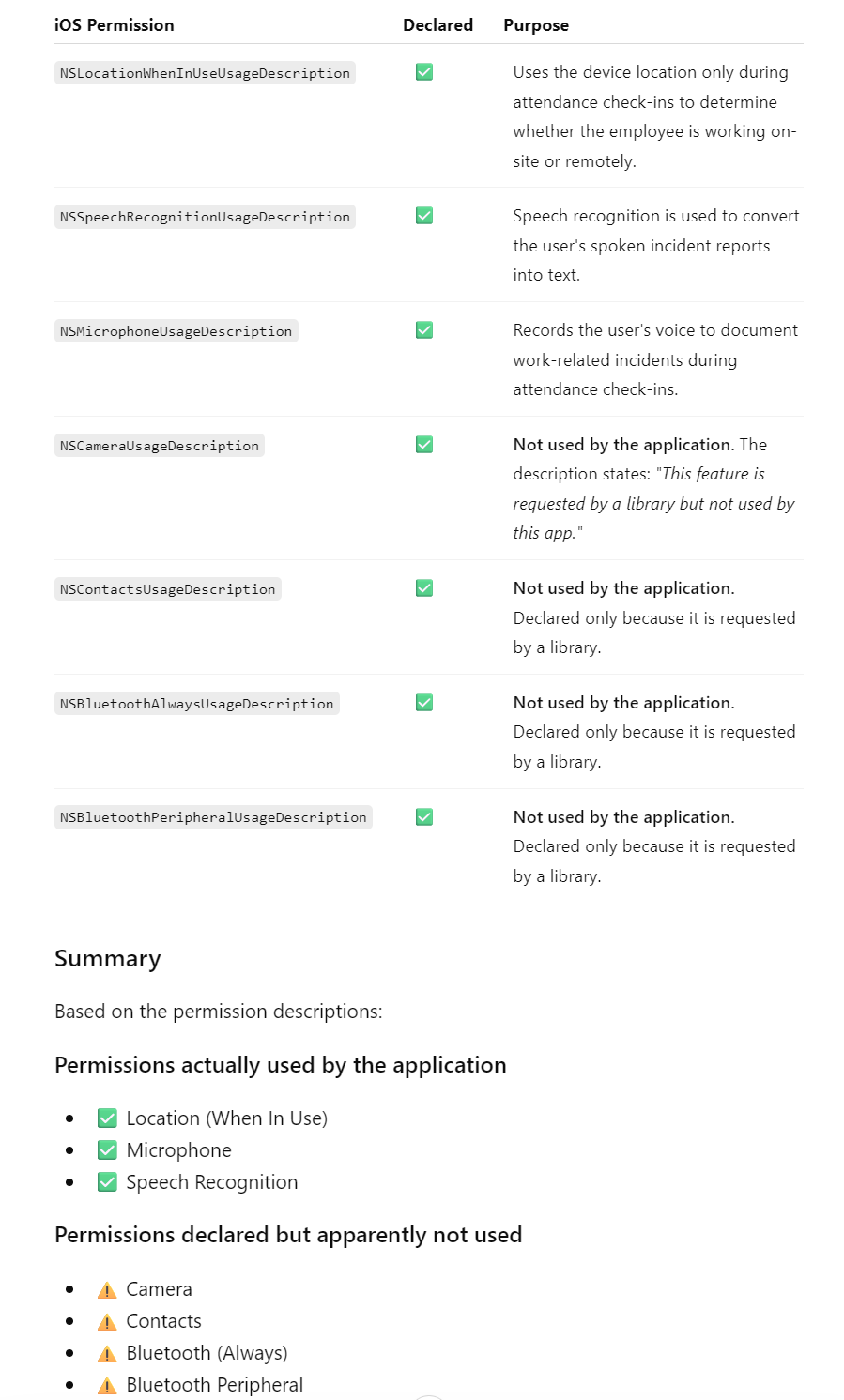
Task: Click the Summary heading
Action: 108,959
